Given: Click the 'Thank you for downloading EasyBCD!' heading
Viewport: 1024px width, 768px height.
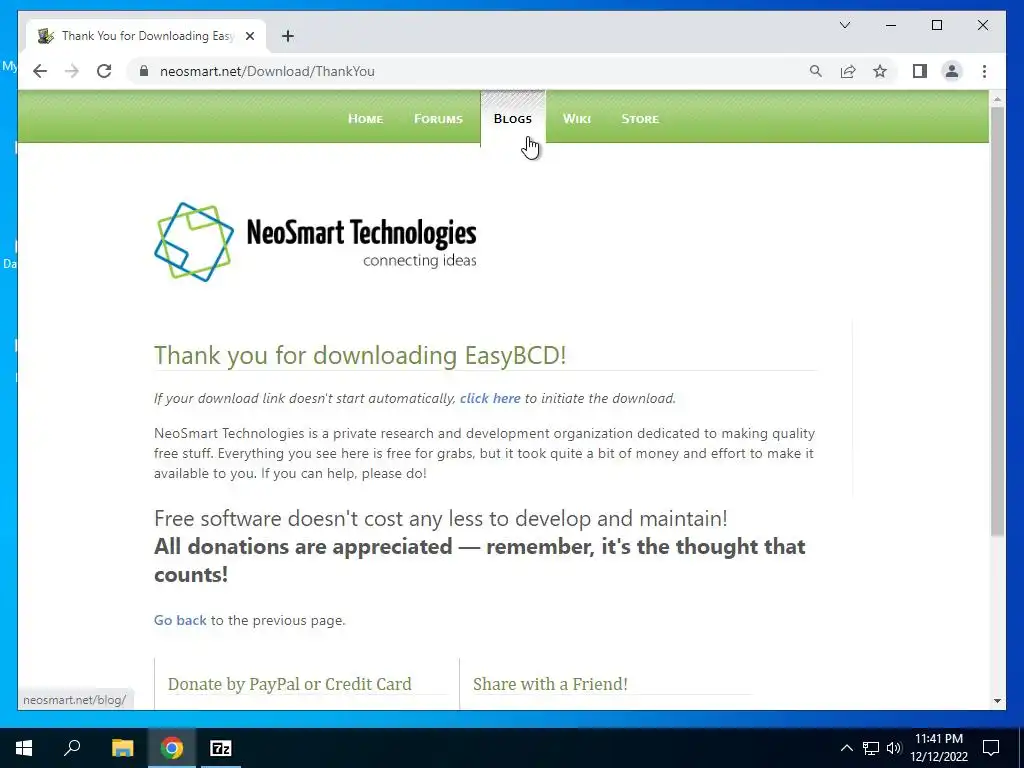Looking at the screenshot, I should (x=360, y=355).
